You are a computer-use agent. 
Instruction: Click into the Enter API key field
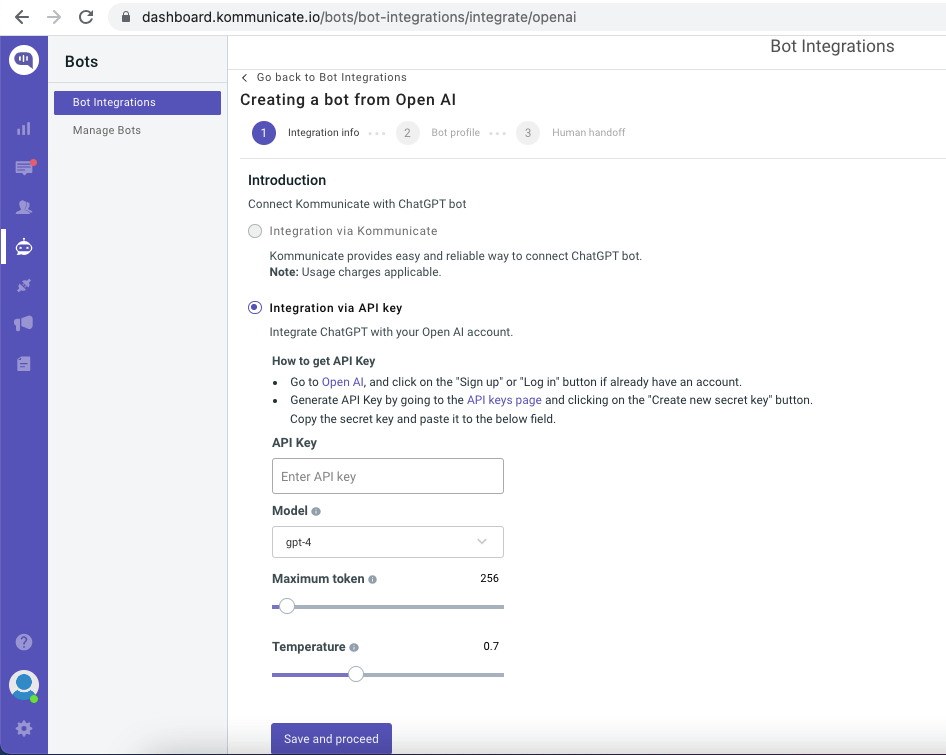pyautogui.click(x=387, y=477)
